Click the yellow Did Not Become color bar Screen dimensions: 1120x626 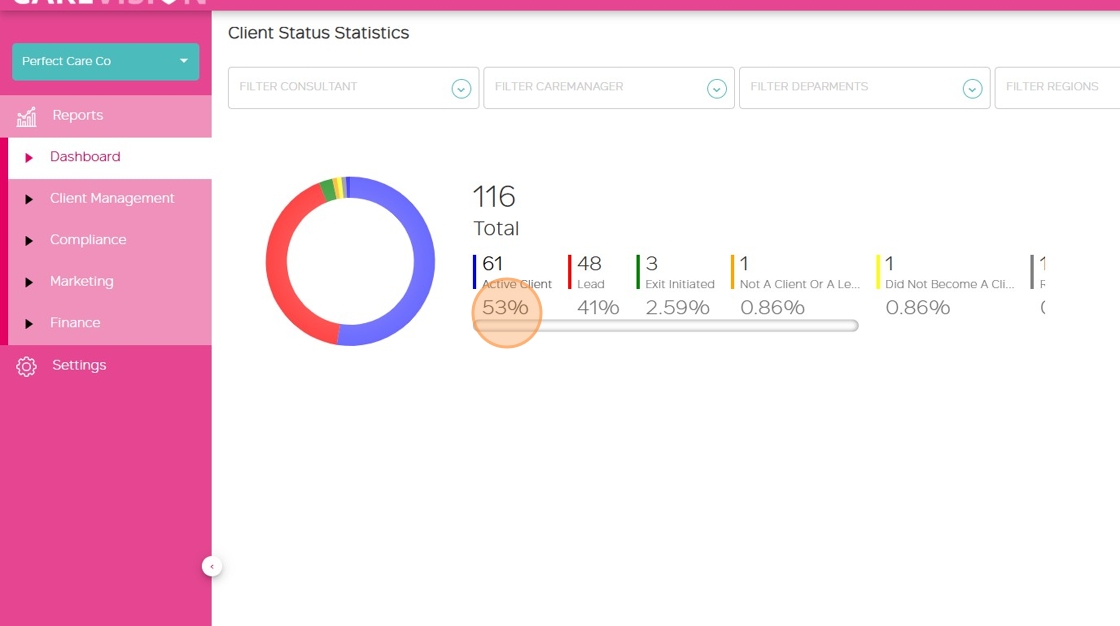tap(878, 272)
